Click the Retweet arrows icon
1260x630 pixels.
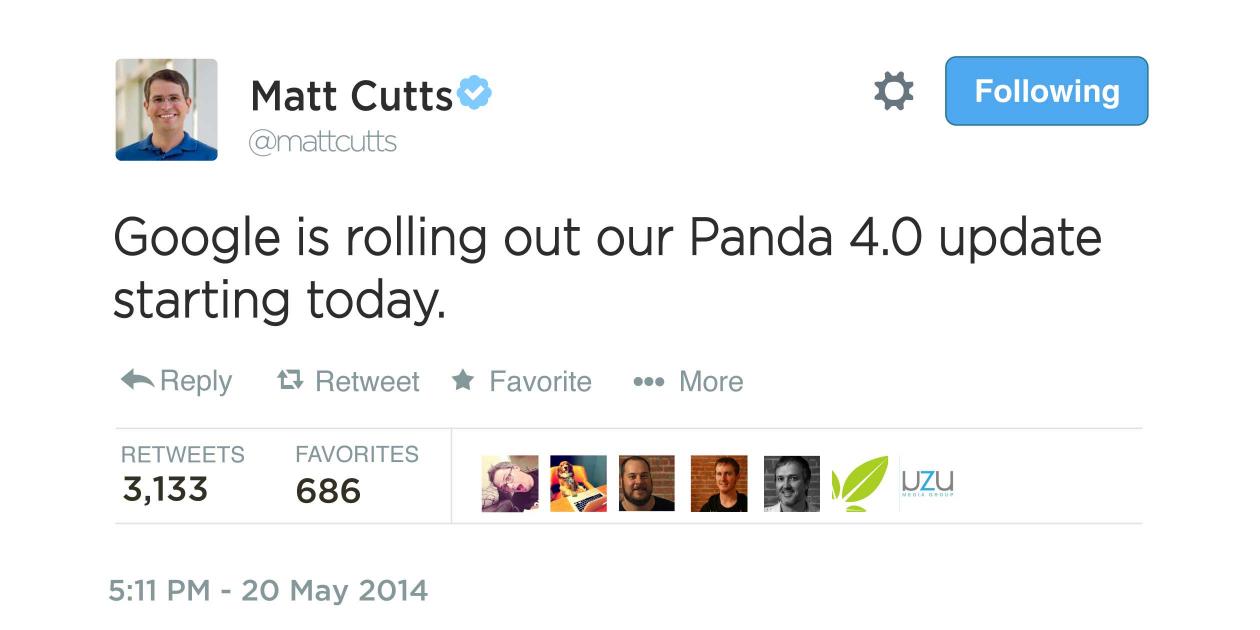290,380
